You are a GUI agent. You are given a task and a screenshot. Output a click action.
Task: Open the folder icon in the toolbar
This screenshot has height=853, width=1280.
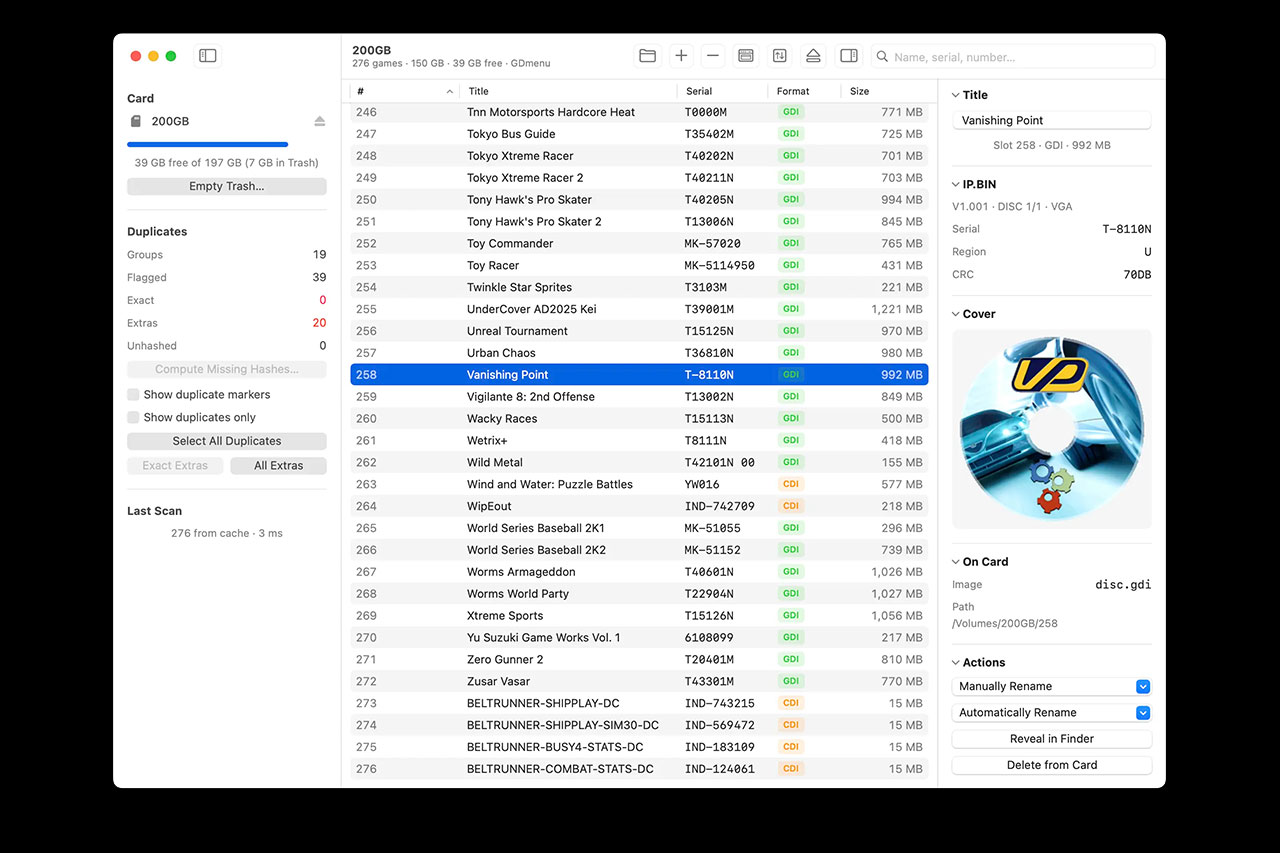[648, 56]
